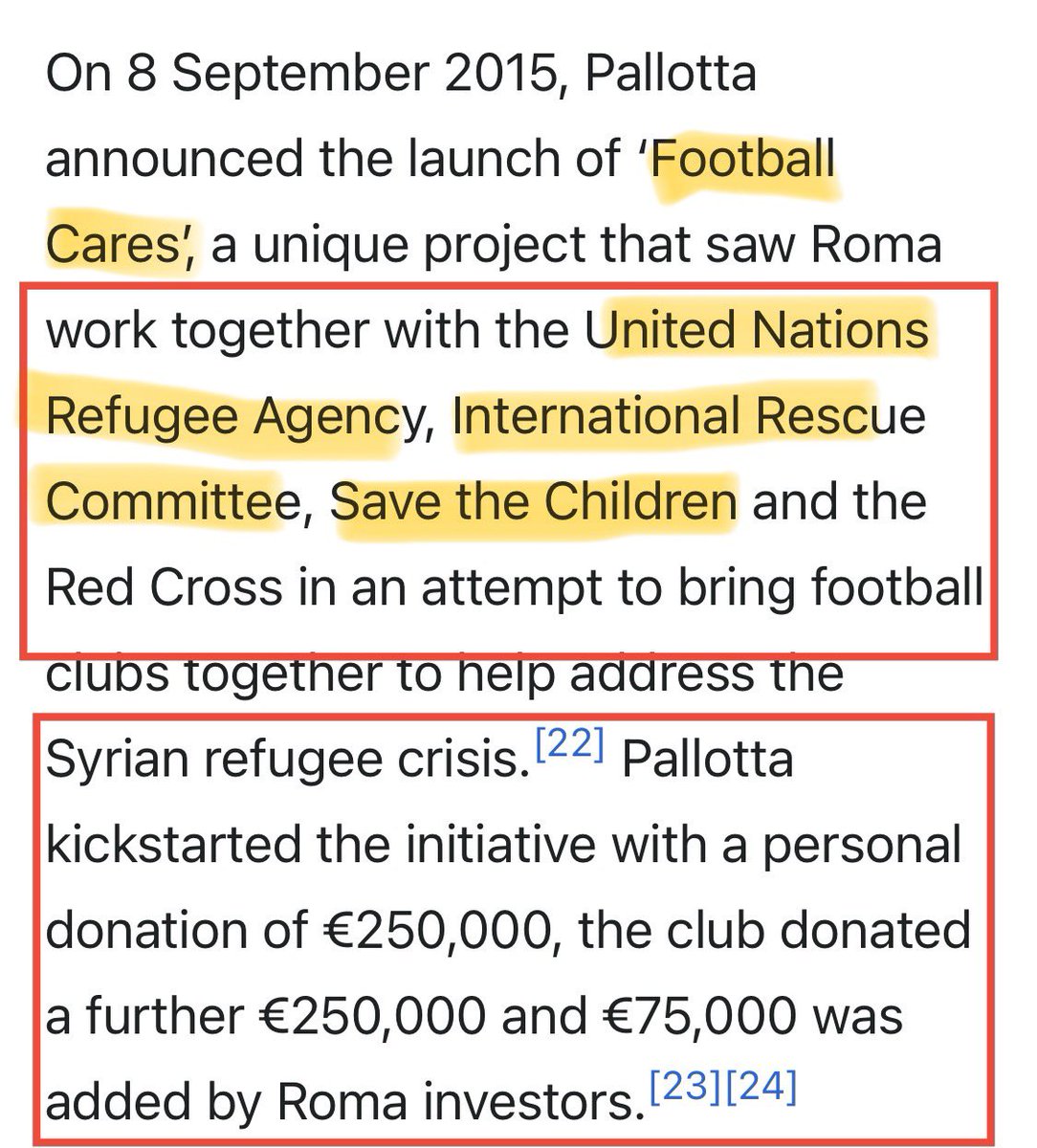Click 'Pallotta' right after citation 22
Viewport: 1037px width, 1148px height.
[x=708, y=760]
